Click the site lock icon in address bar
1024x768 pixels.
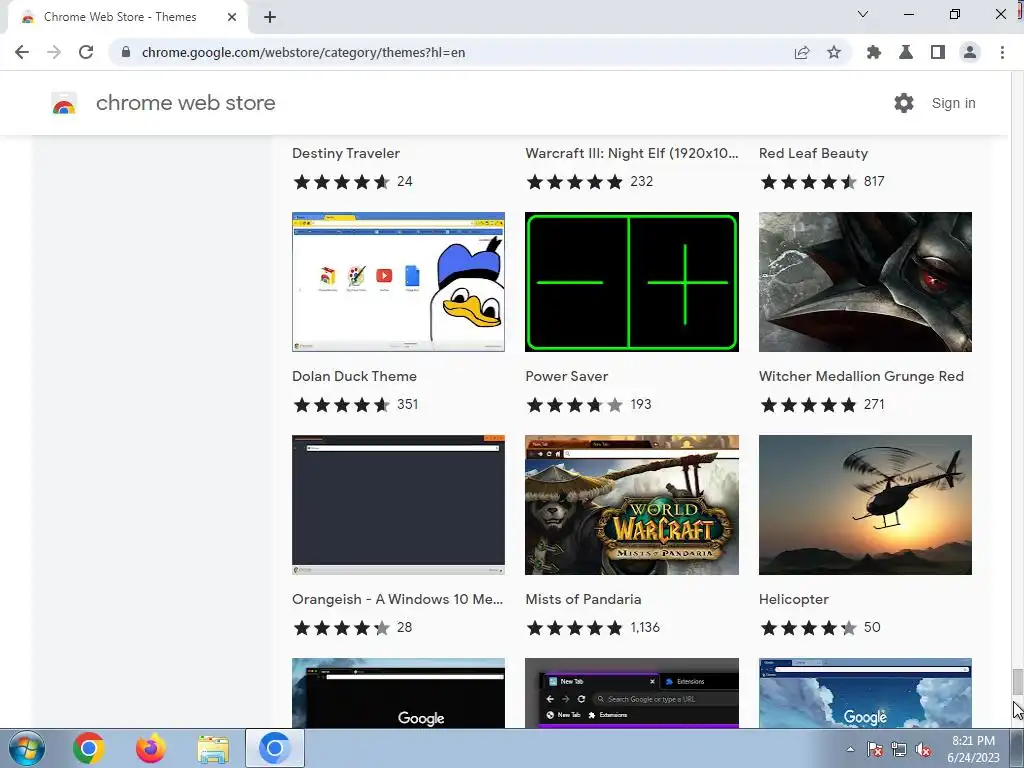(126, 52)
